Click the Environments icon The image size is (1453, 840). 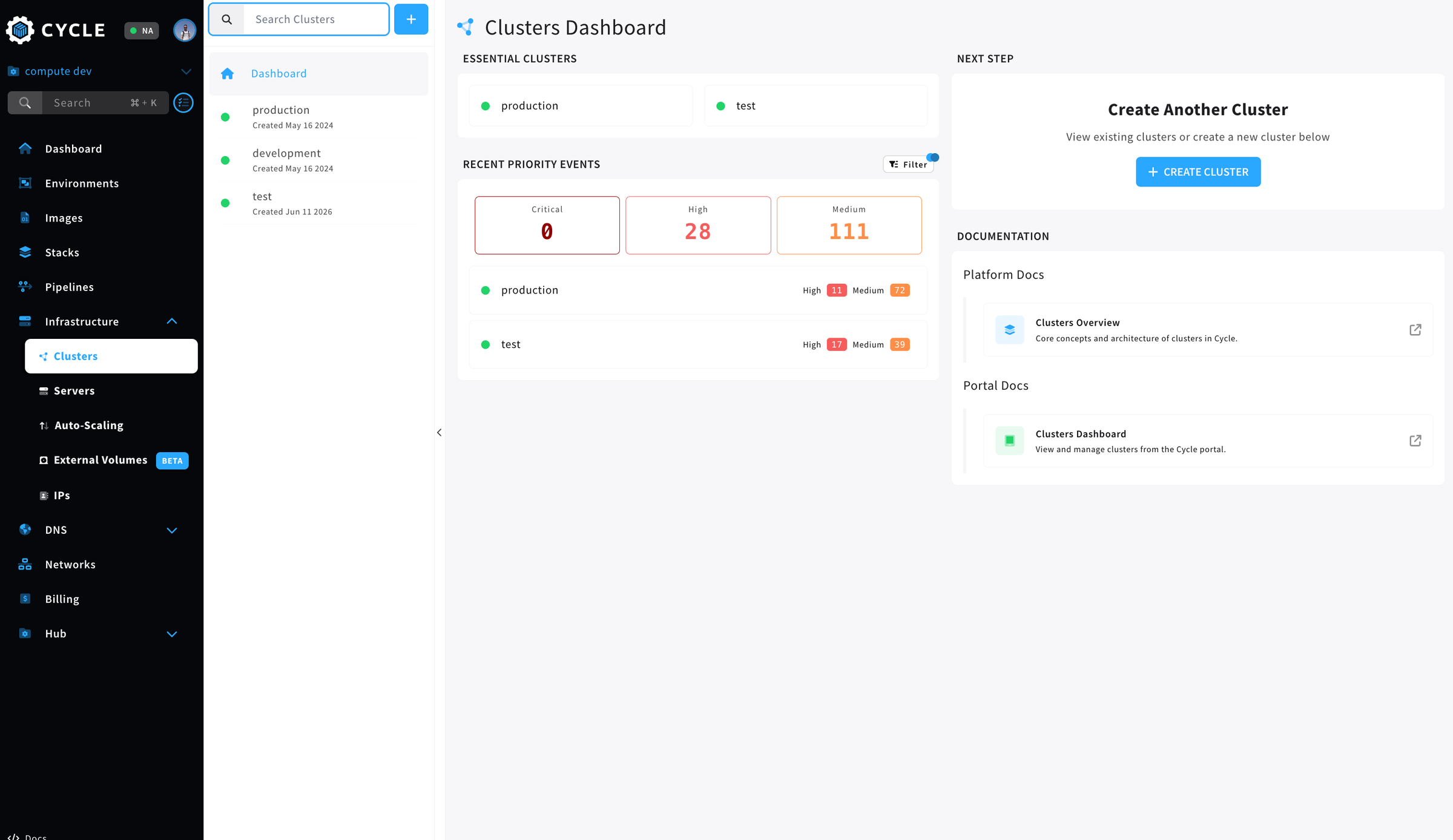[x=25, y=183]
